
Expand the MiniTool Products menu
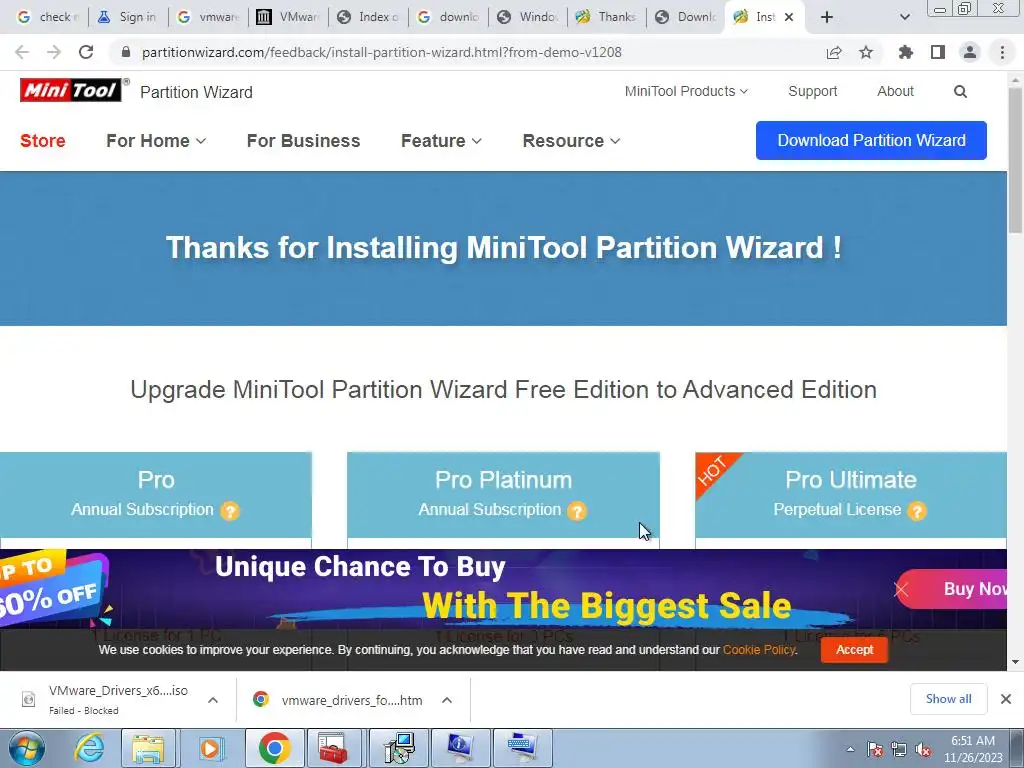click(686, 91)
